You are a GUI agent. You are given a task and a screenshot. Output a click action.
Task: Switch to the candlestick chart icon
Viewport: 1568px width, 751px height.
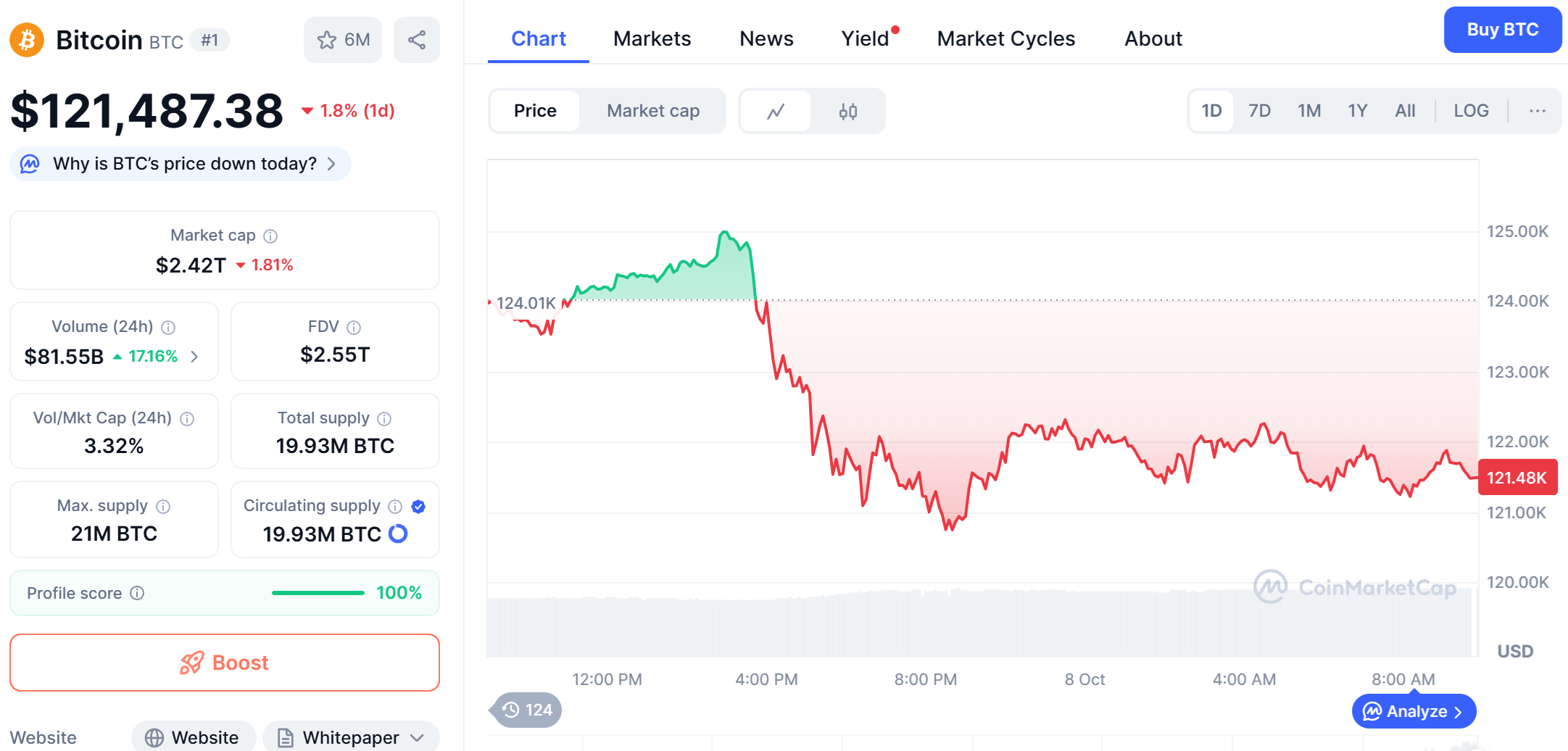tap(847, 112)
